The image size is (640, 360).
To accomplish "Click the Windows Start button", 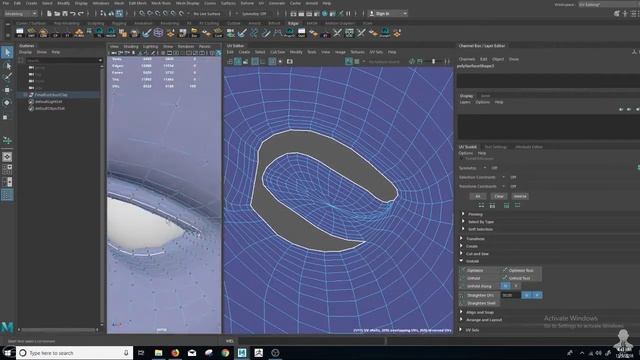I will point(8,353).
